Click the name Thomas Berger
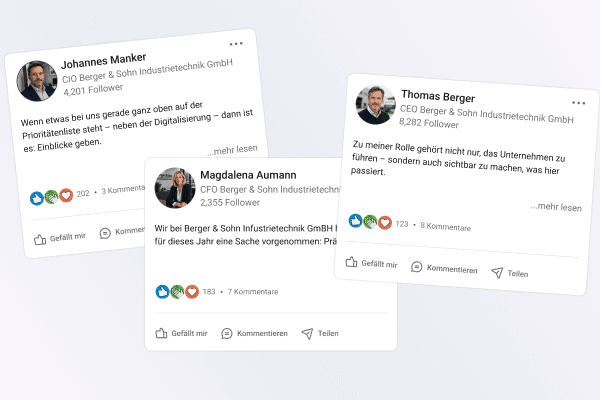 (x=438, y=96)
